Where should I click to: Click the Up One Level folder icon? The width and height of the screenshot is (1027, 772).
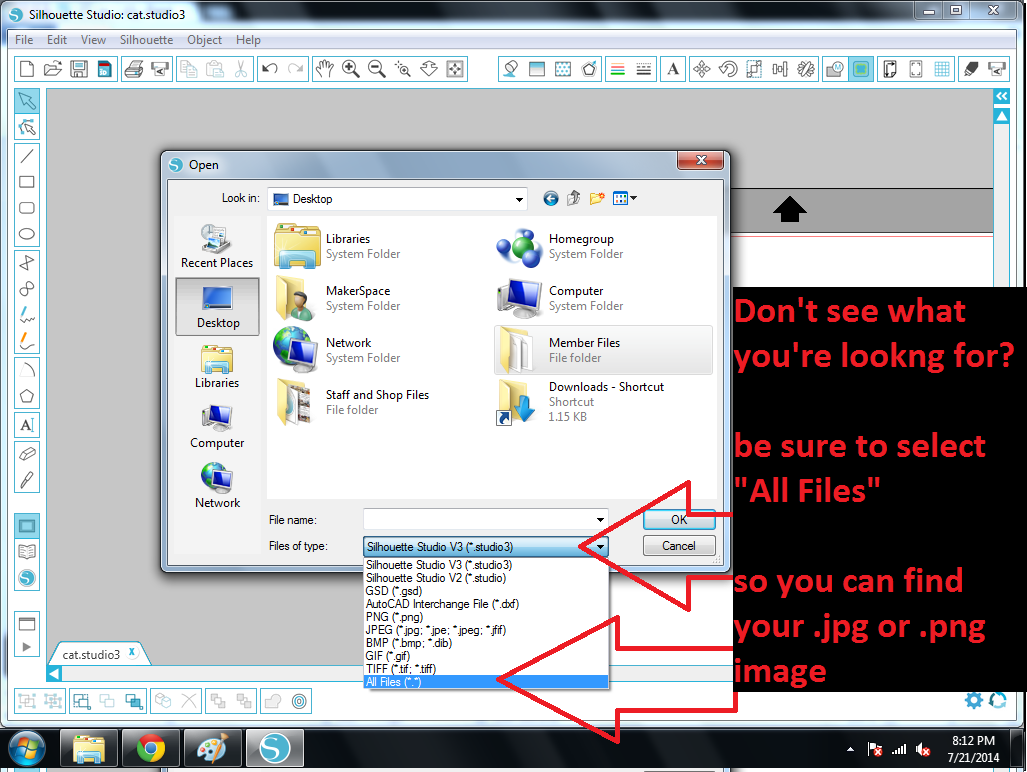click(x=574, y=198)
